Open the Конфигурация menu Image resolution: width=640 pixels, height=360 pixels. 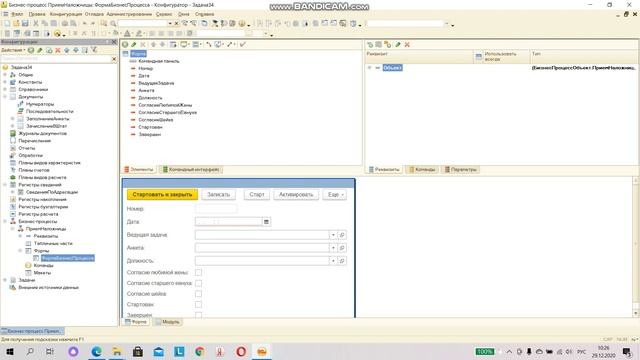(x=66, y=14)
